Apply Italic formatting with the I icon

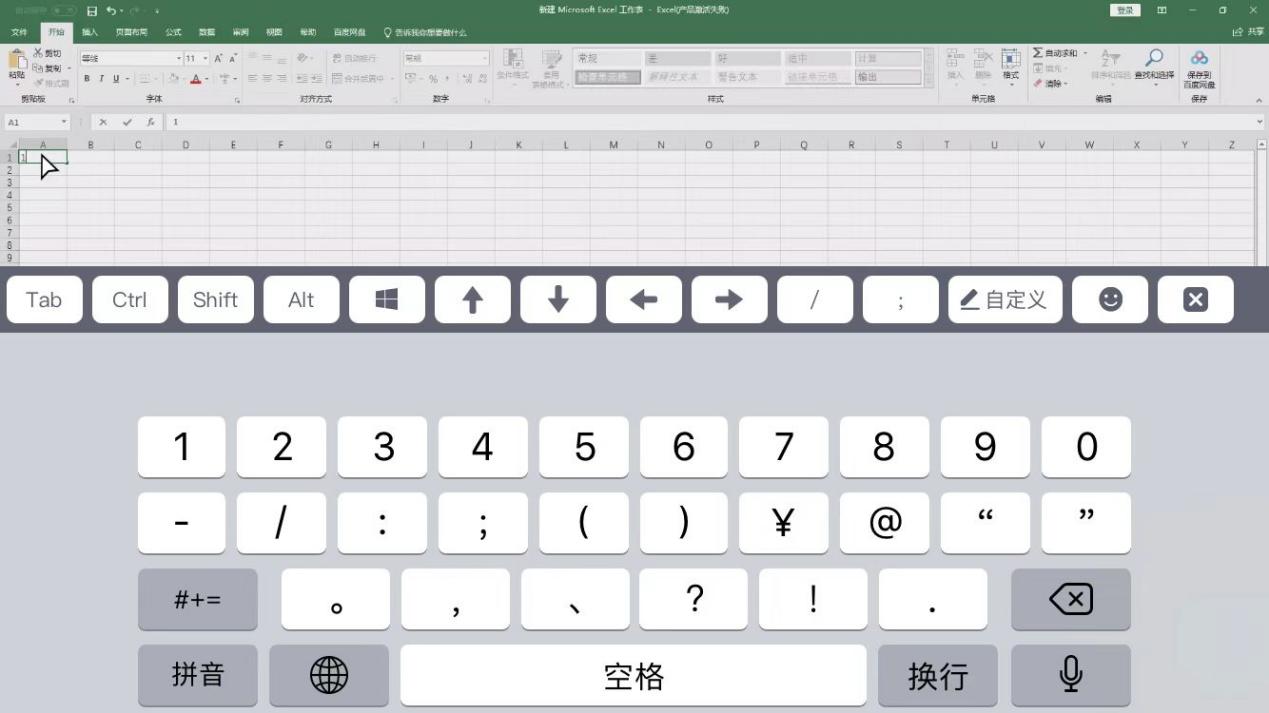click(101, 79)
